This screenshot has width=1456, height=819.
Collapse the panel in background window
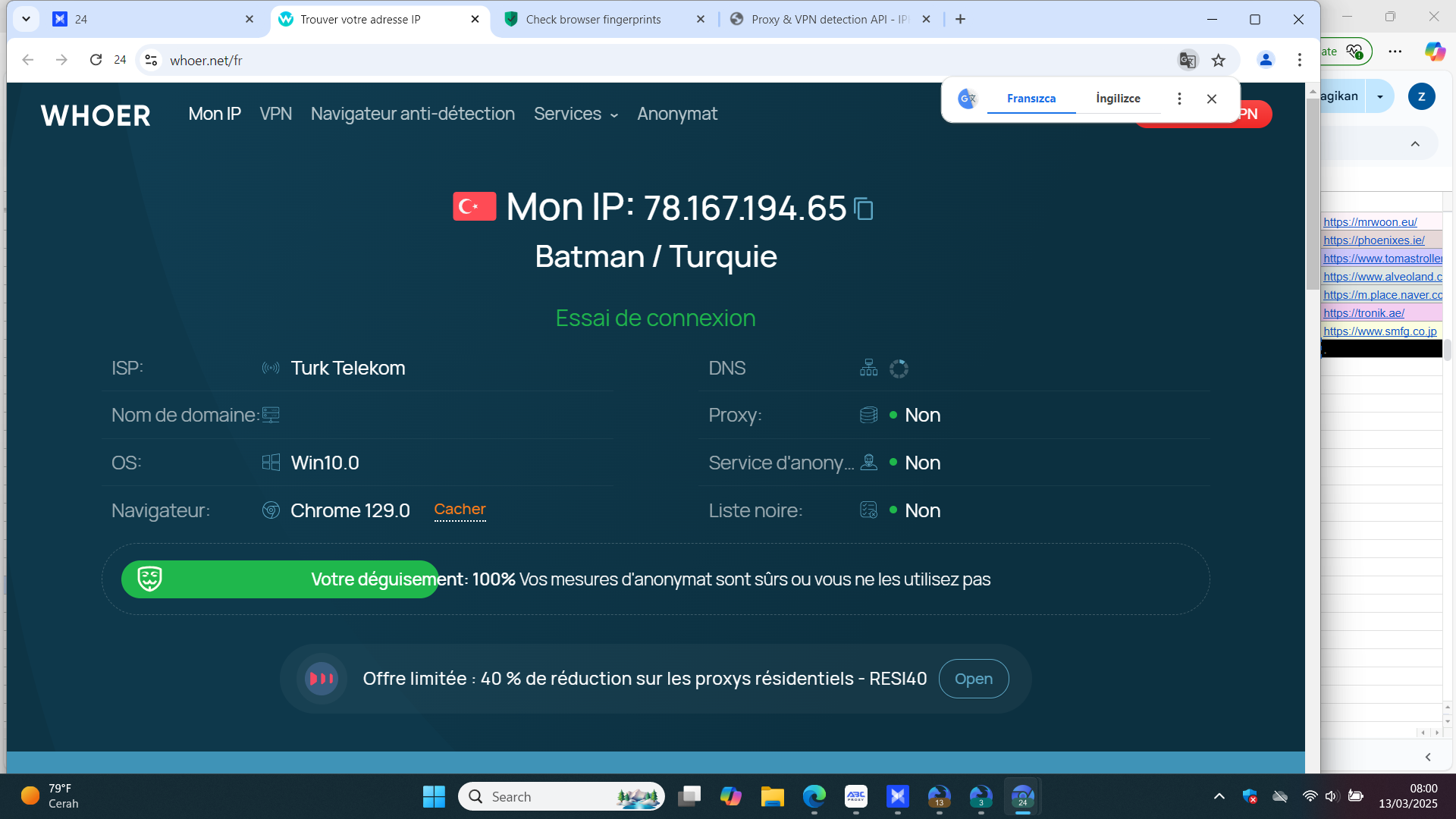click(1415, 144)
